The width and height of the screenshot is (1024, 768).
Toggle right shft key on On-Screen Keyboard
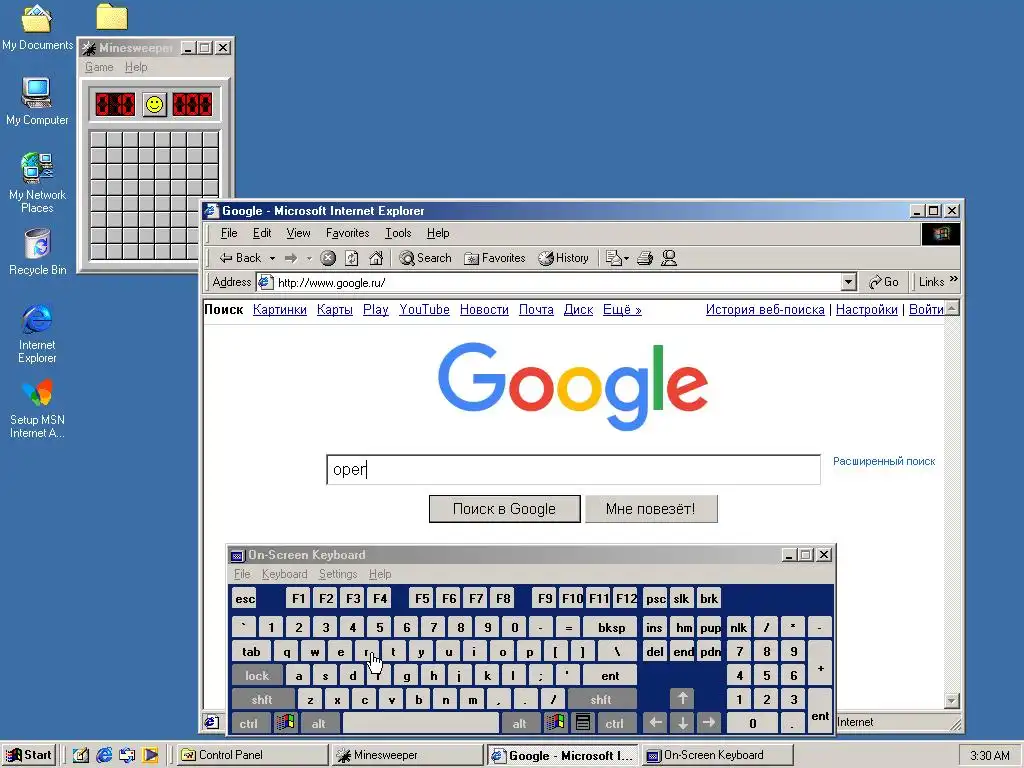pyautogui.click(x=601, y=699)
